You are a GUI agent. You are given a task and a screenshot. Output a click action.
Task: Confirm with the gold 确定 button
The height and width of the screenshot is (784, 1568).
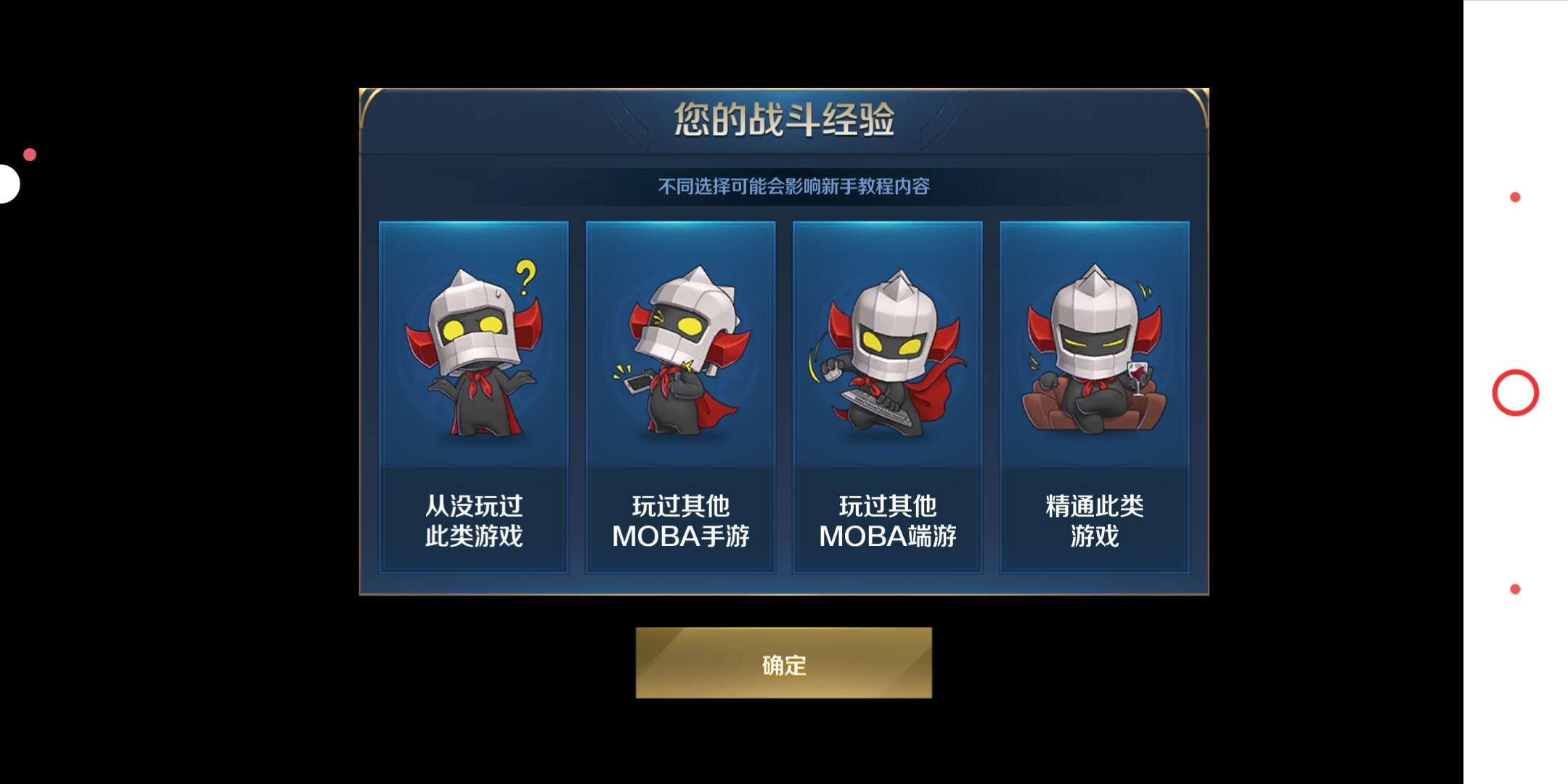click(783, 663)
